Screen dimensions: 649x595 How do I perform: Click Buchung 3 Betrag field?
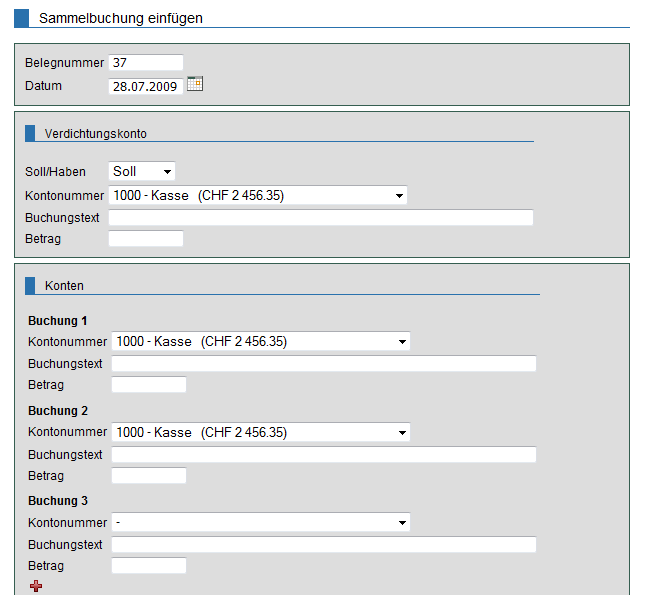point(148,566)
